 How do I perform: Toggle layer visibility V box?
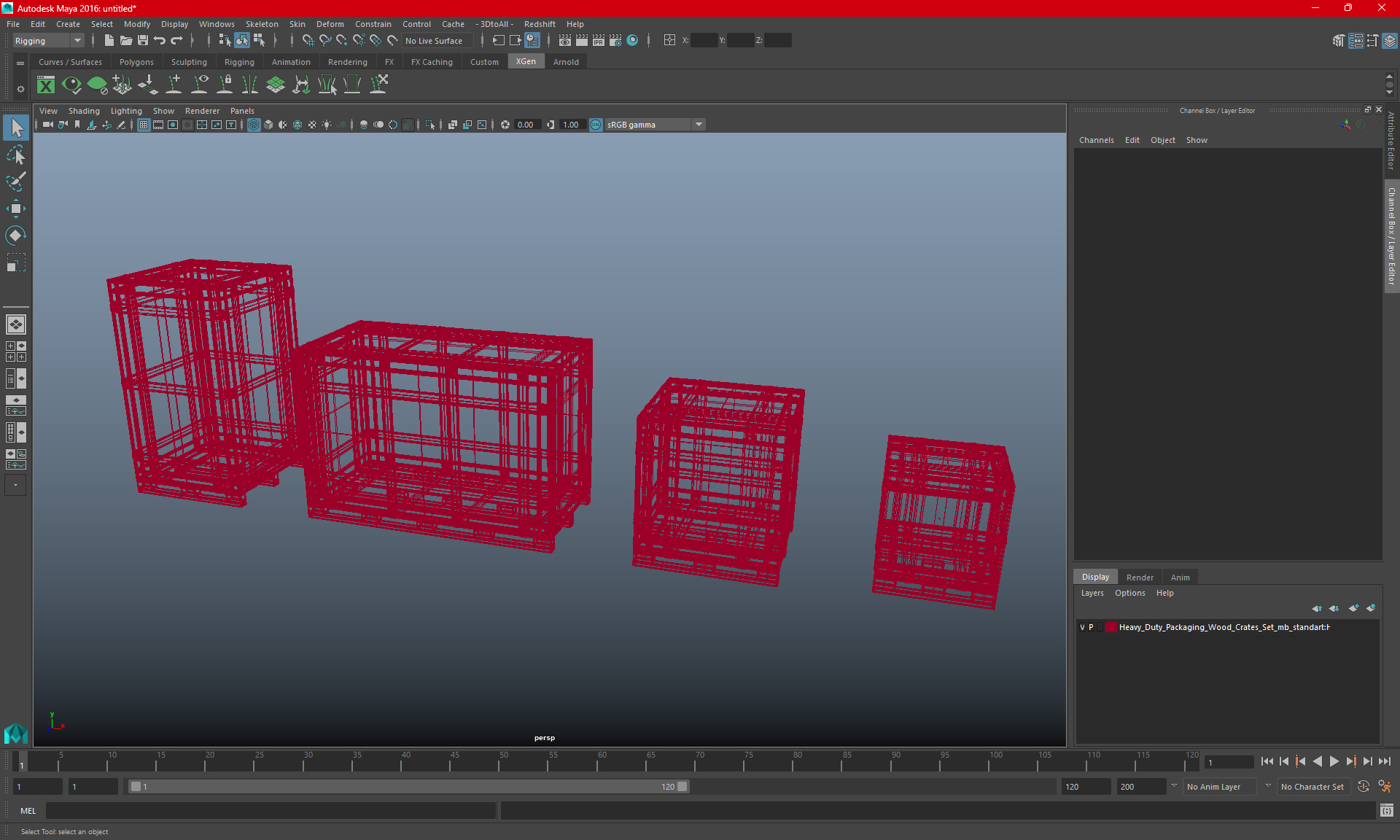point(1082,627)
